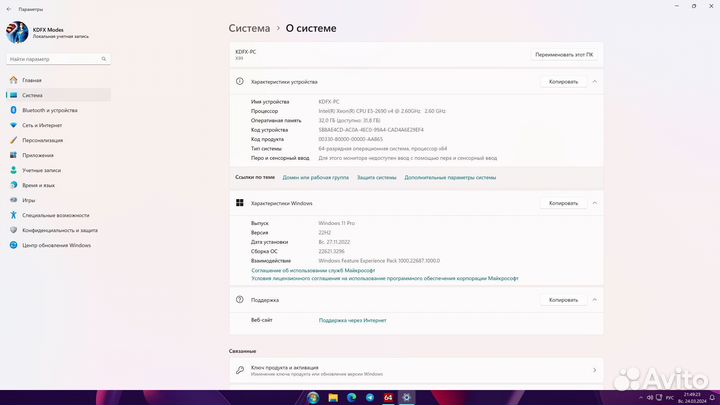This screenshot has width=720, height=405.
Task: Click the Конфиденциальность и защита shield icon
Action: point(13,230)
